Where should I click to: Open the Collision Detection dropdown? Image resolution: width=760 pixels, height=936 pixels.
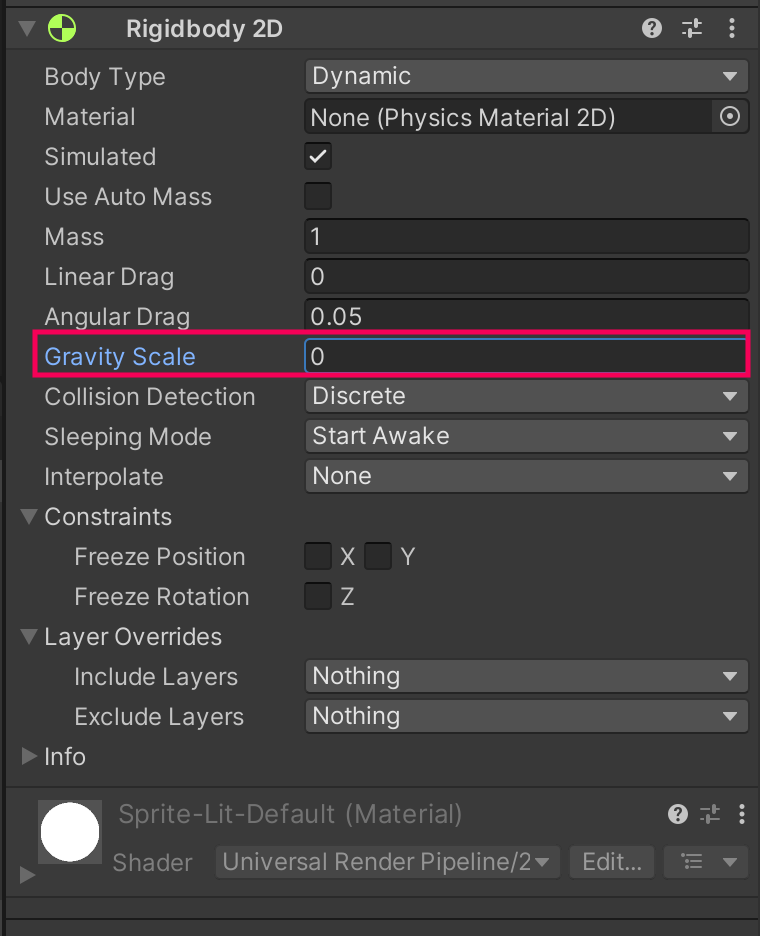pos(525,396)
